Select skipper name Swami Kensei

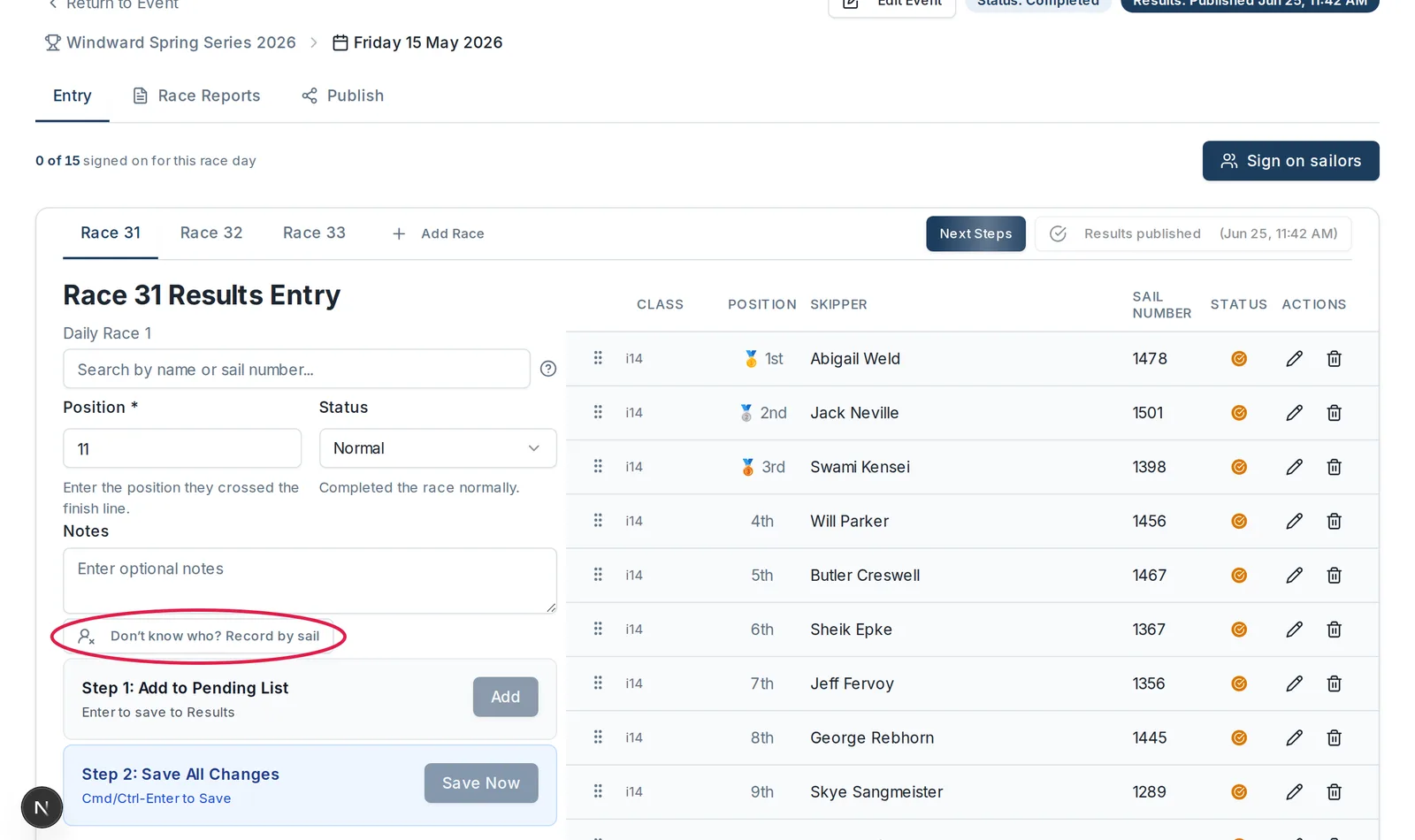coord(860,467)
